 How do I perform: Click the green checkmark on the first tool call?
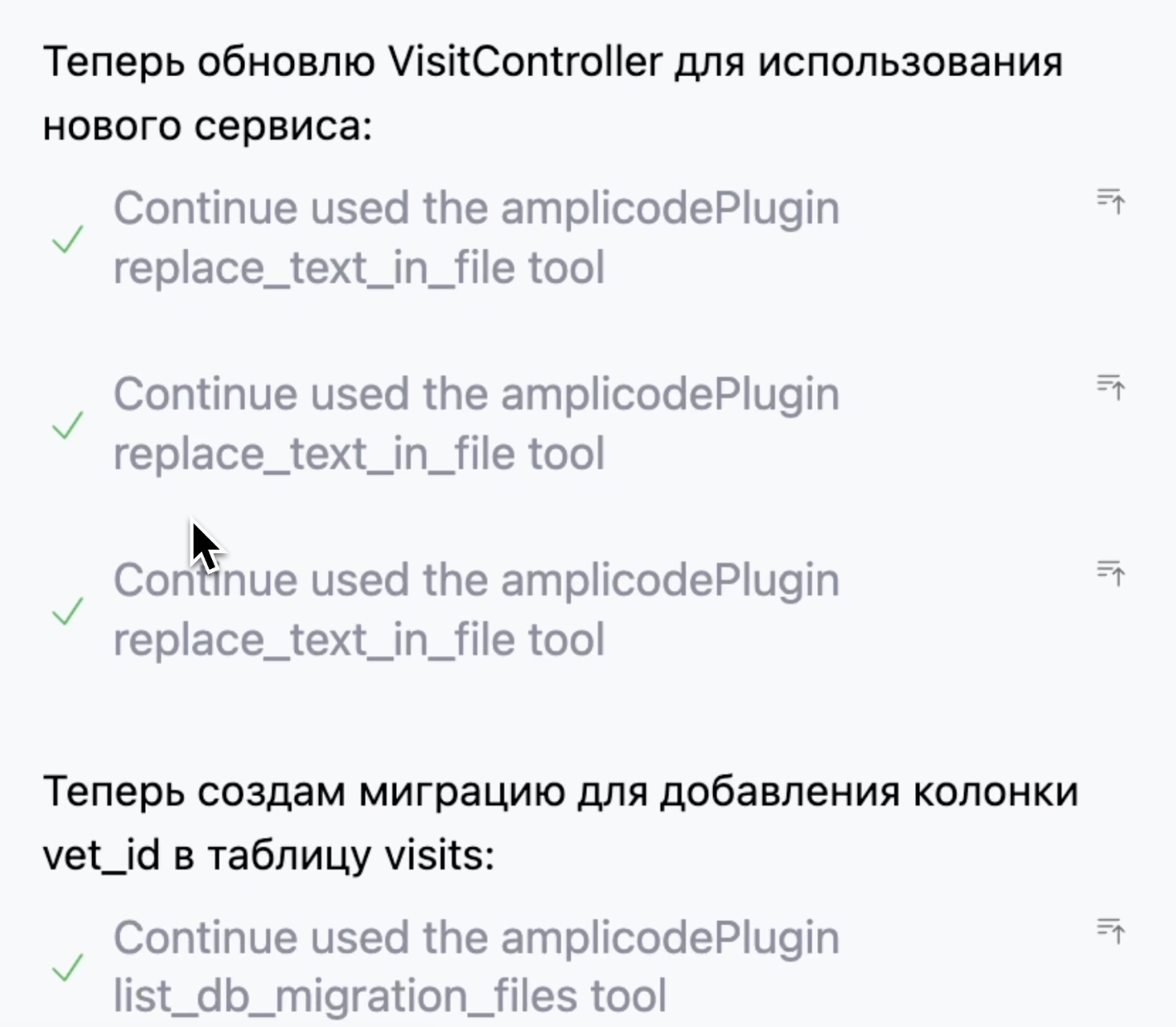coord(66,239)
